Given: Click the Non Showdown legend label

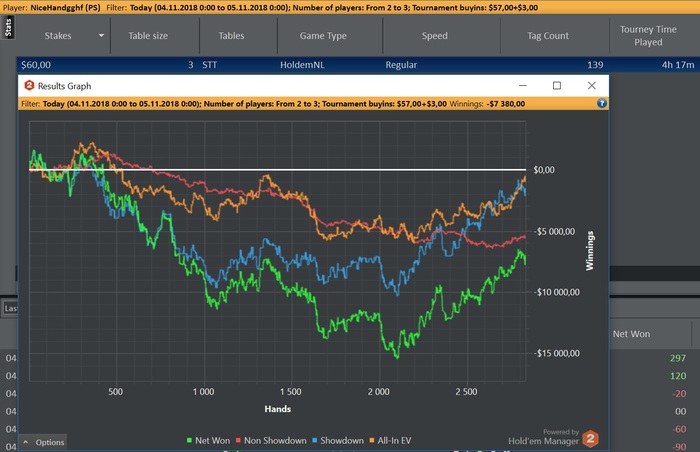Looking at the screenshot, I should click(x=275, y=440).
